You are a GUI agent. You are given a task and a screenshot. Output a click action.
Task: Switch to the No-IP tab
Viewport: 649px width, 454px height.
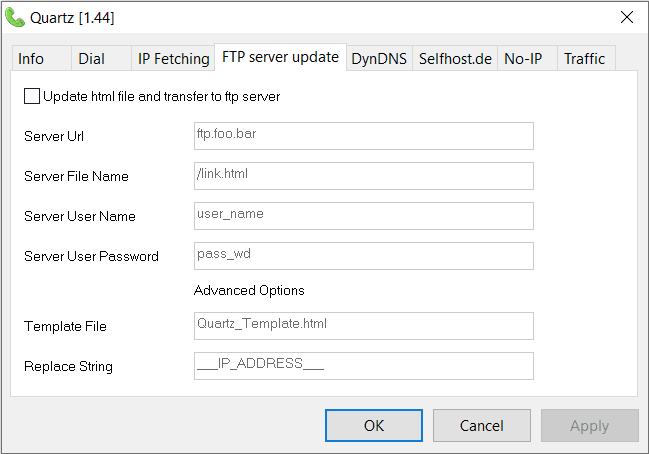click(x=523, y=59)
